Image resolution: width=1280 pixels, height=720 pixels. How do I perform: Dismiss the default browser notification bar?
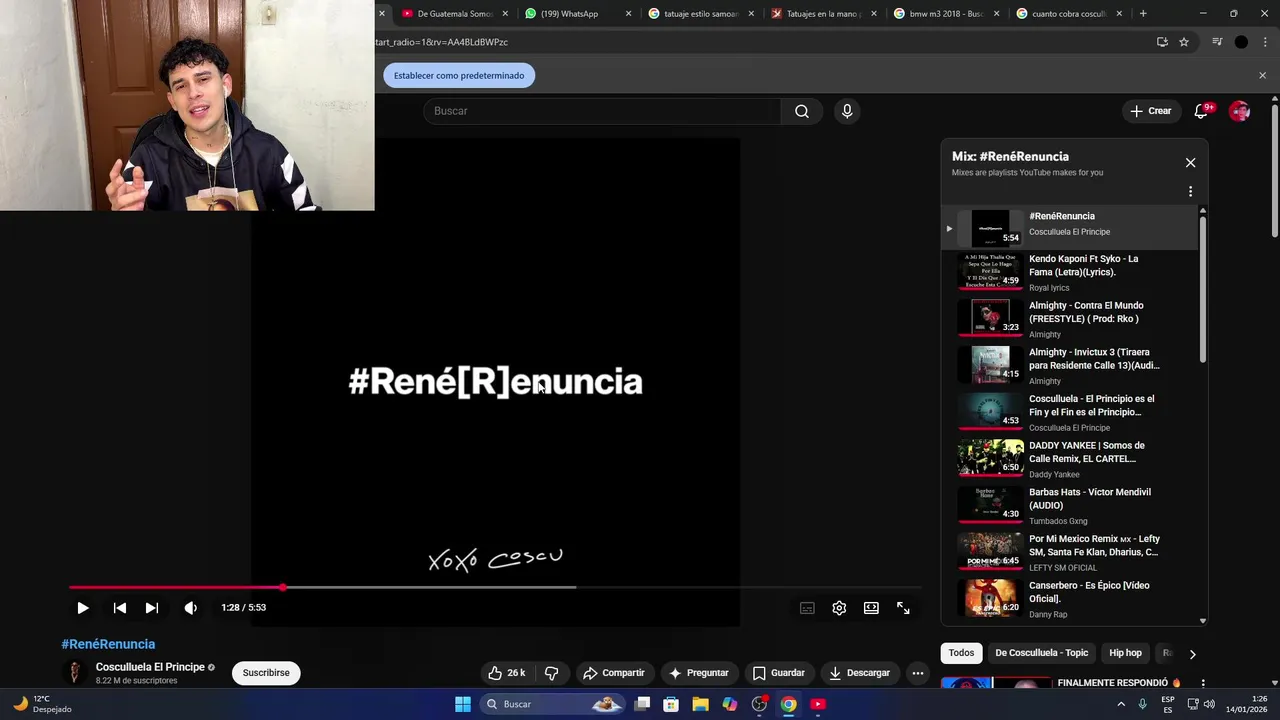tap(1262, 76)
